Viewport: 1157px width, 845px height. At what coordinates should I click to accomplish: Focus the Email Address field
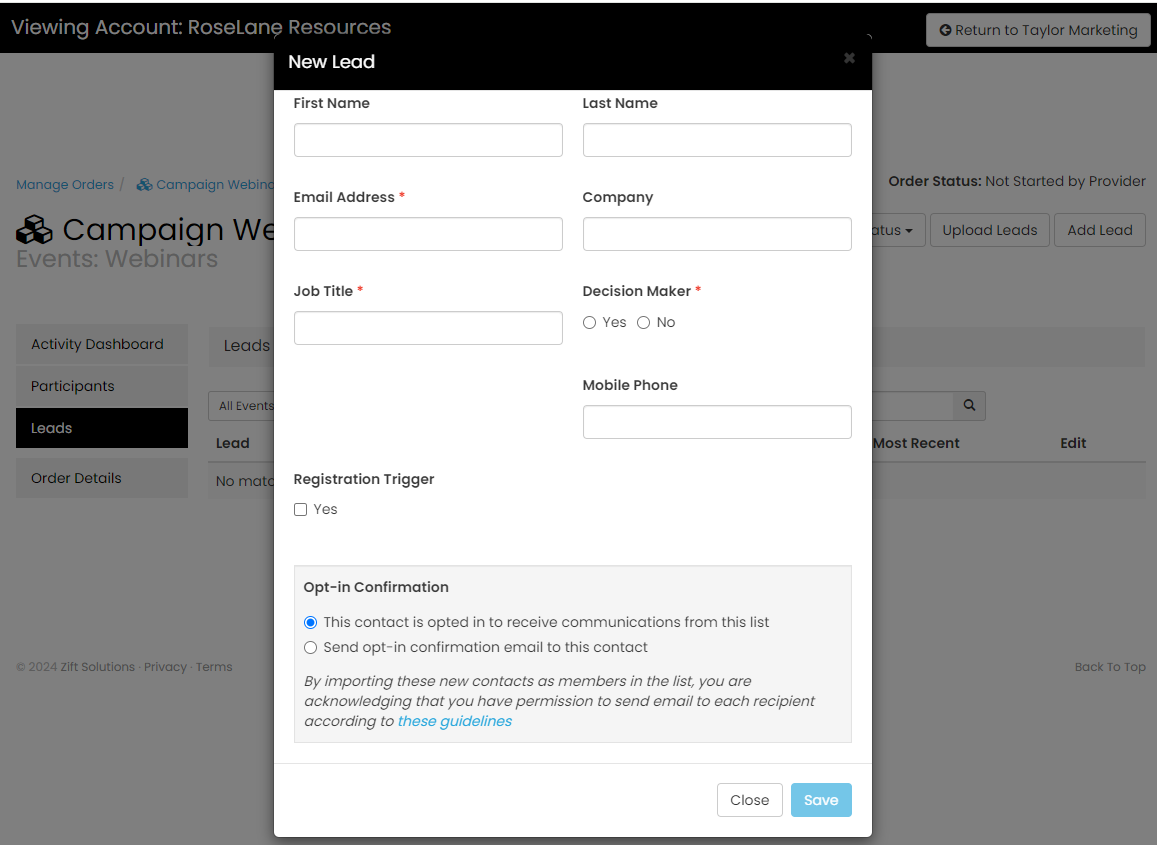click(x=428, y=234)
